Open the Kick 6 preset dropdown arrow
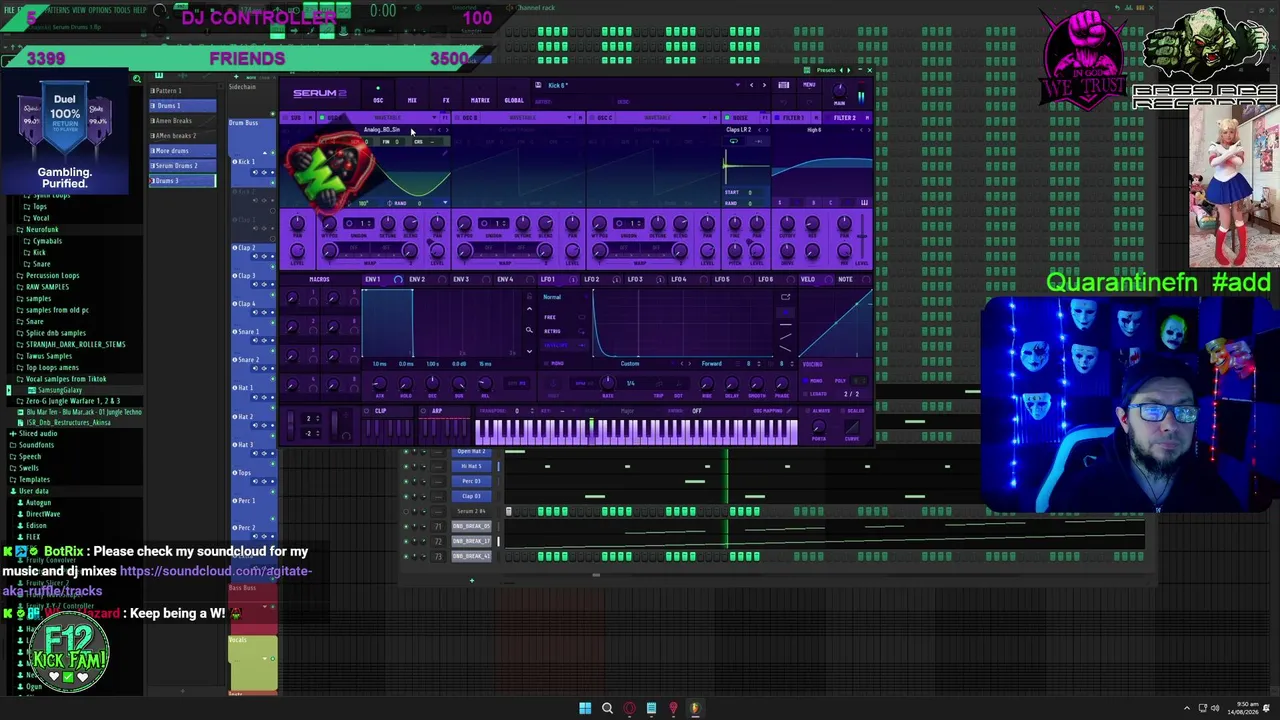The image size is (1280, 720). (x=738, y=85)
